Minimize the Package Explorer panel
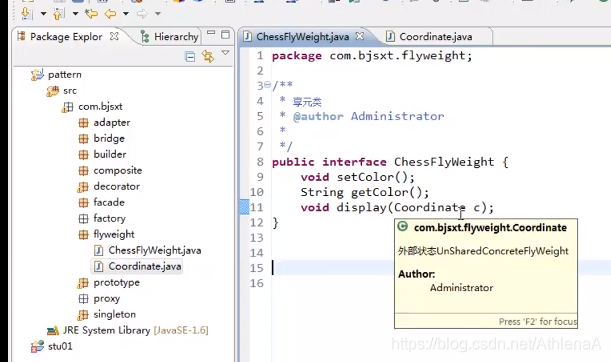 211,33
